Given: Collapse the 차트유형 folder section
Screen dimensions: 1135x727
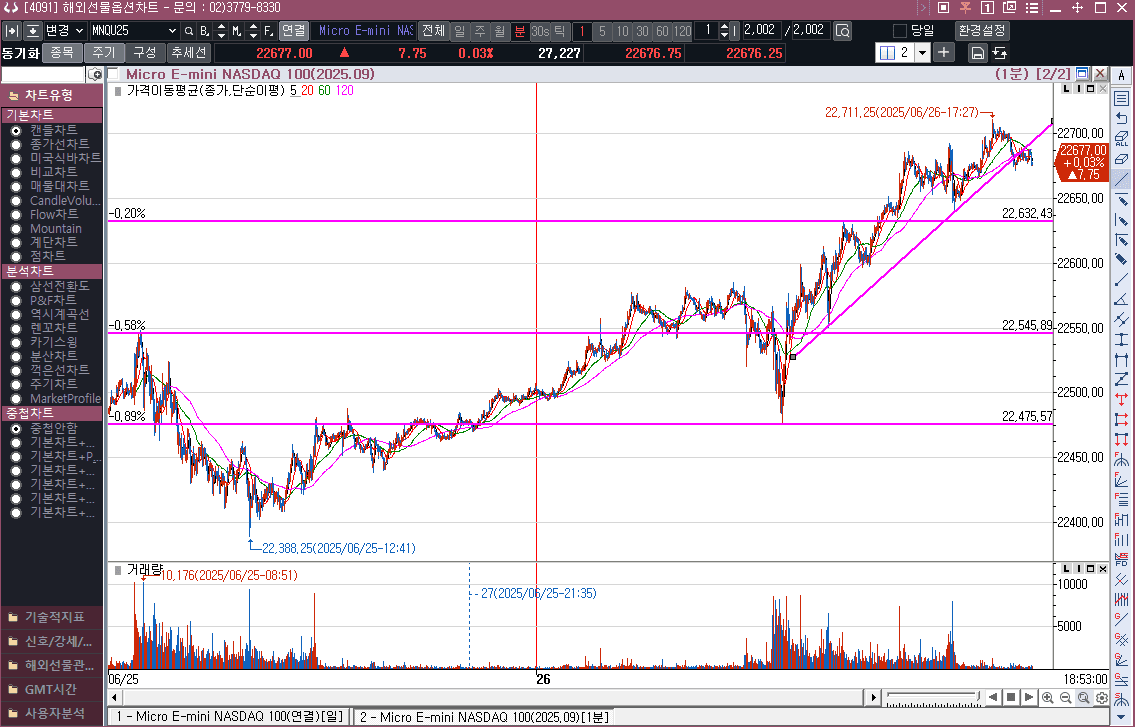Looking at the screenshot, I should pos(51,96).
